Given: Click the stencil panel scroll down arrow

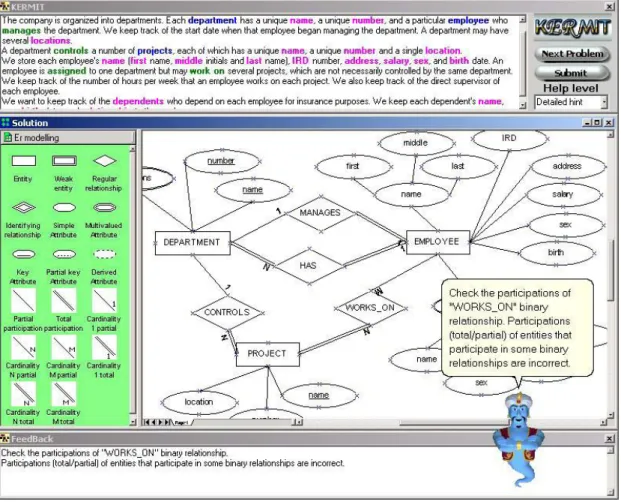Looking at the screenshot, I should [x=133, y=422].
